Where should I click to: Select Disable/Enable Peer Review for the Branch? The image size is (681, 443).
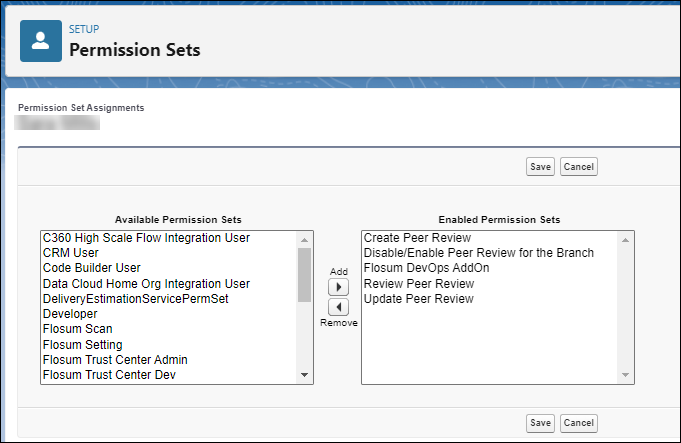coord(479,253)
